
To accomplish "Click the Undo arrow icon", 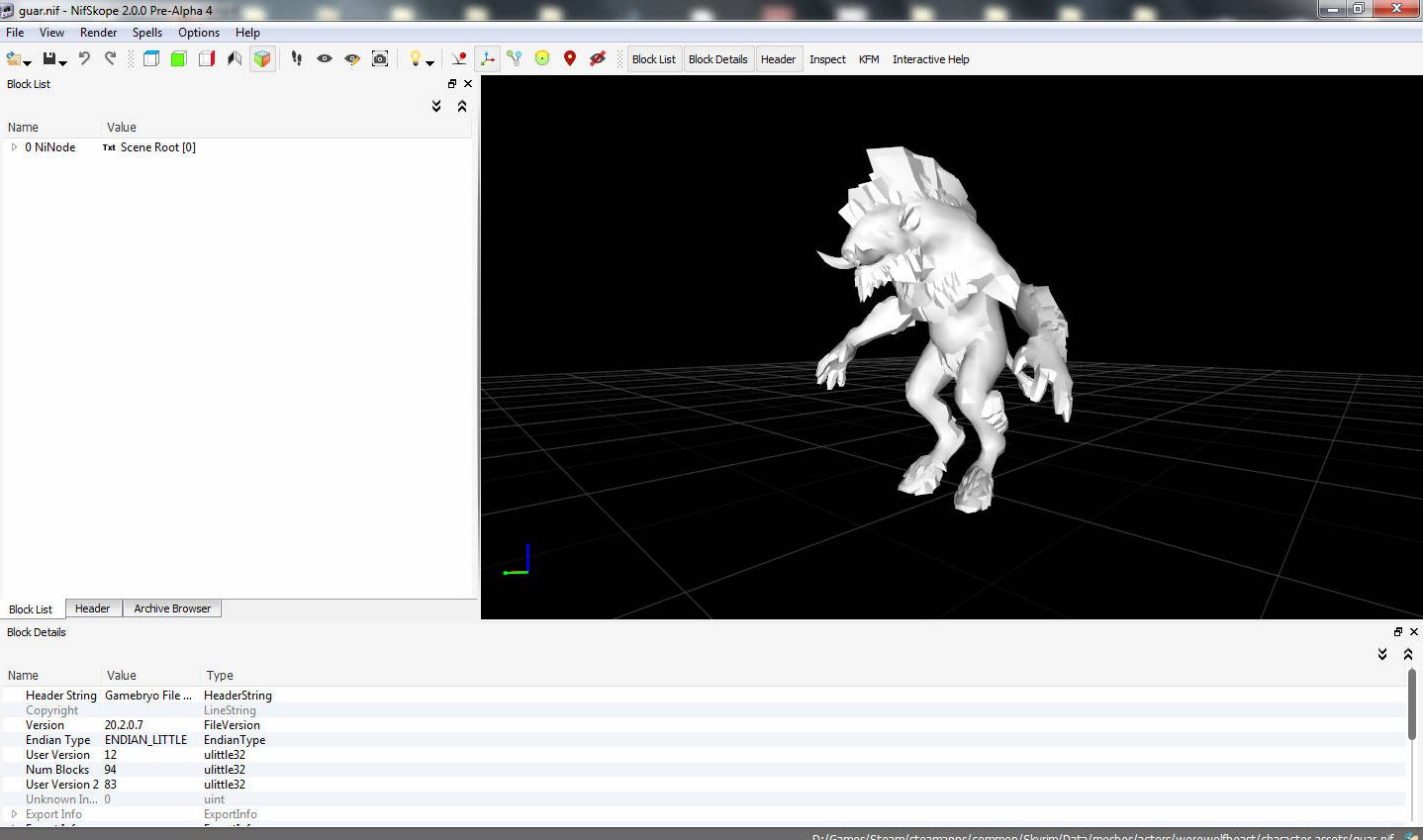I will point(84,58).
